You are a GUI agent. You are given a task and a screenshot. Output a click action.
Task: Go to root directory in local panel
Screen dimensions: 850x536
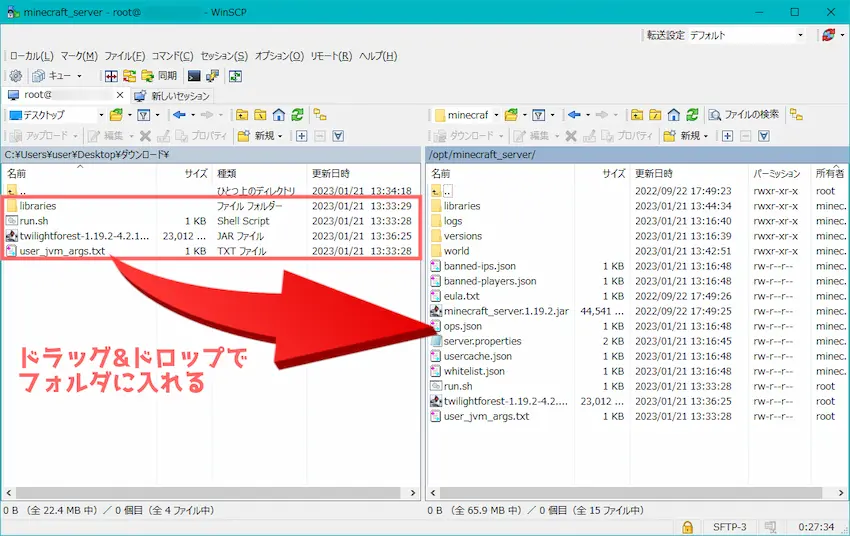point(260,115)
